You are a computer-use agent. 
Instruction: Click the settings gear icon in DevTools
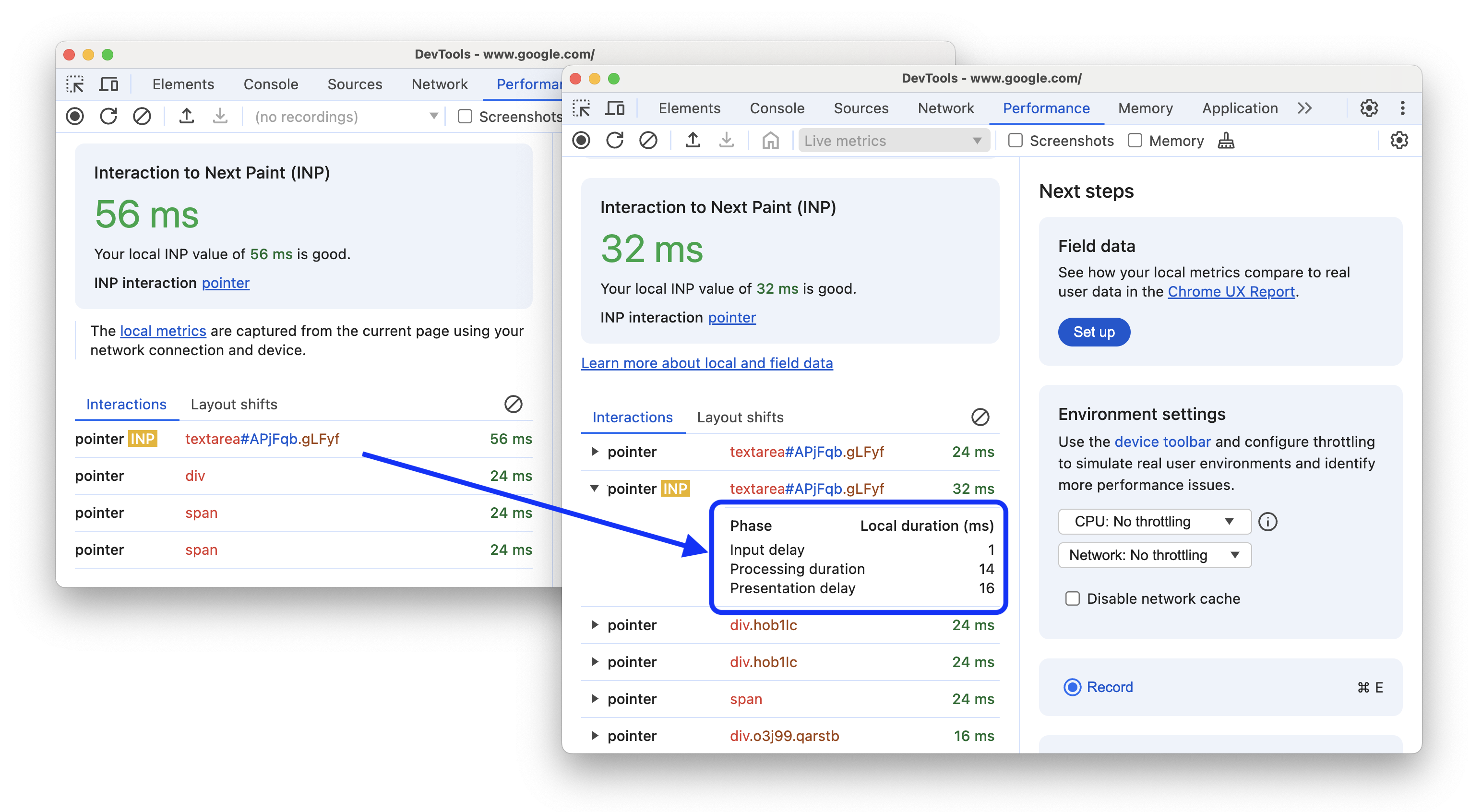pos(1369,108)
